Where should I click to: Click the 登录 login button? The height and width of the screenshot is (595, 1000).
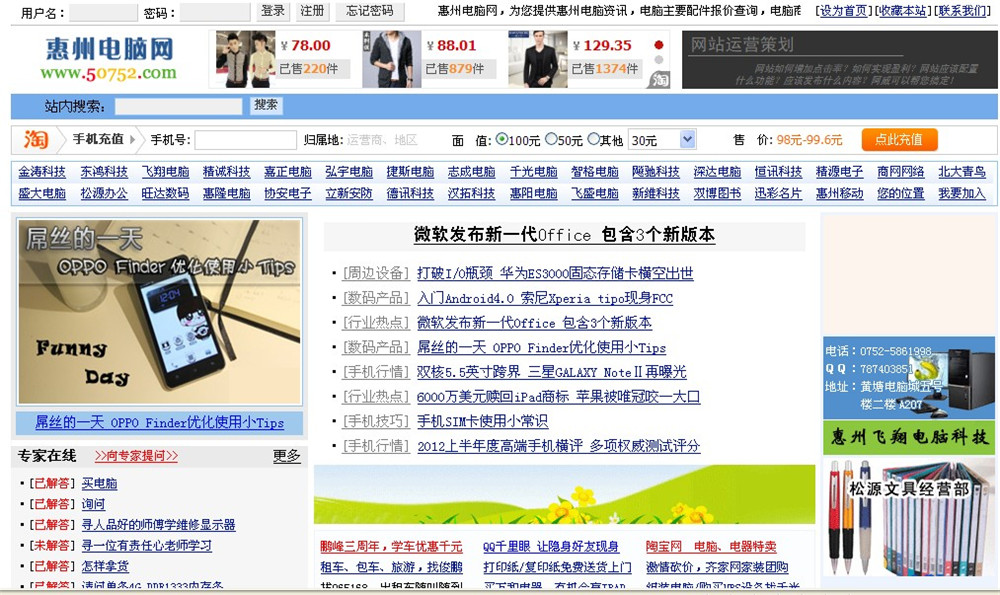[273, 11]
